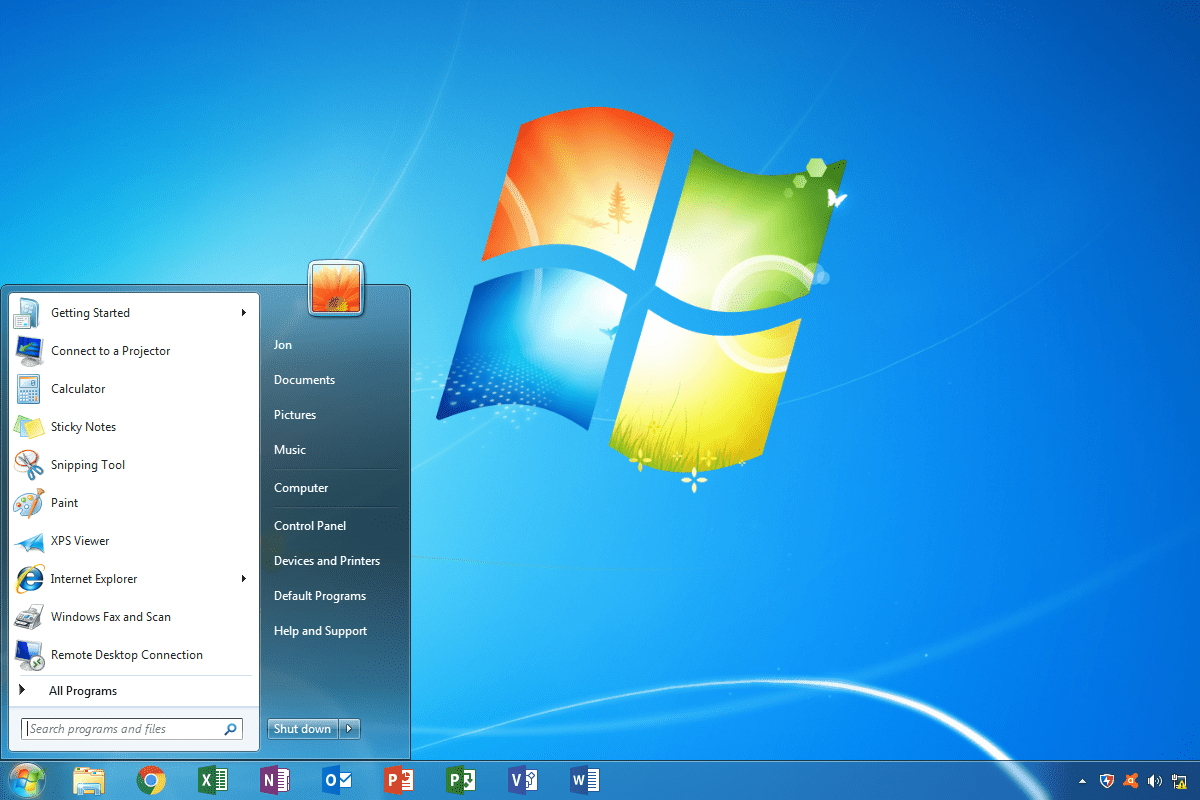Expand the Internet Explorer submenu arrow
This screenshot has width=1200, height=800.
(x=243, y=578)
